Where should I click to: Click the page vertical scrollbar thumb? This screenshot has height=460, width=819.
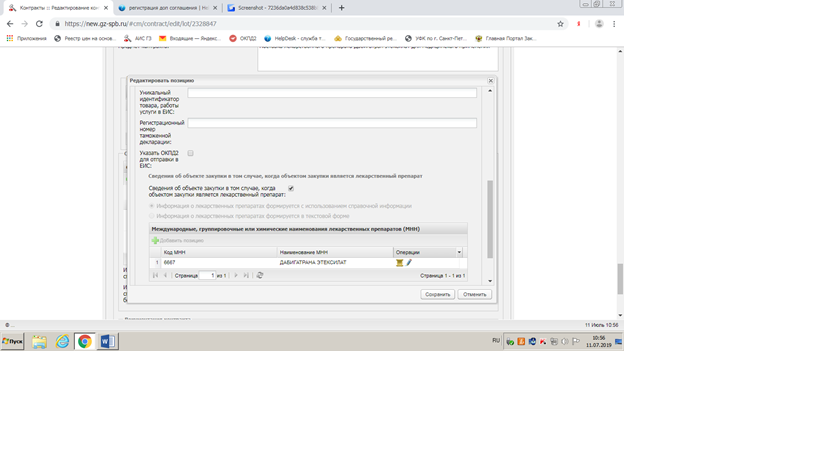[x=620, y=279]
